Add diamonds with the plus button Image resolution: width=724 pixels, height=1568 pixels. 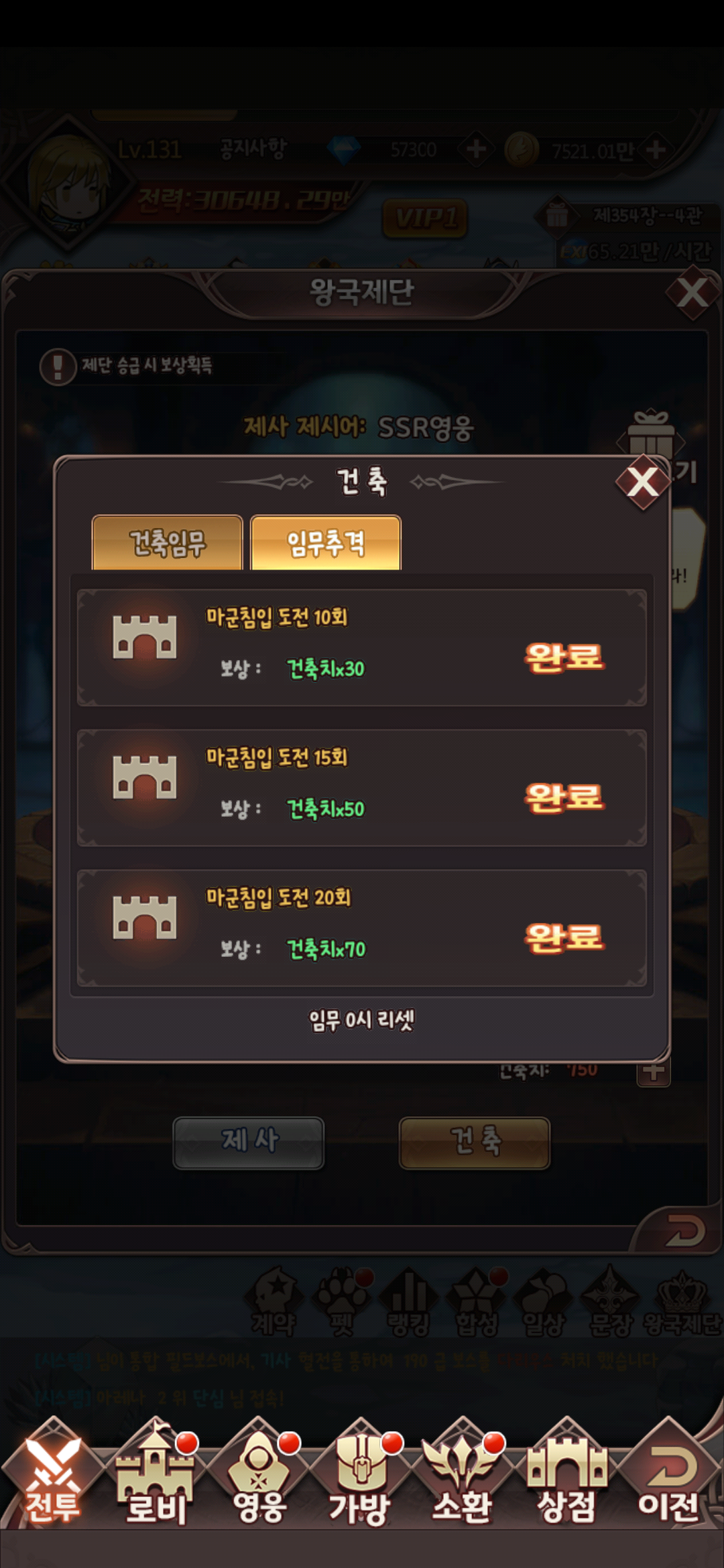[x=476, y=149]
